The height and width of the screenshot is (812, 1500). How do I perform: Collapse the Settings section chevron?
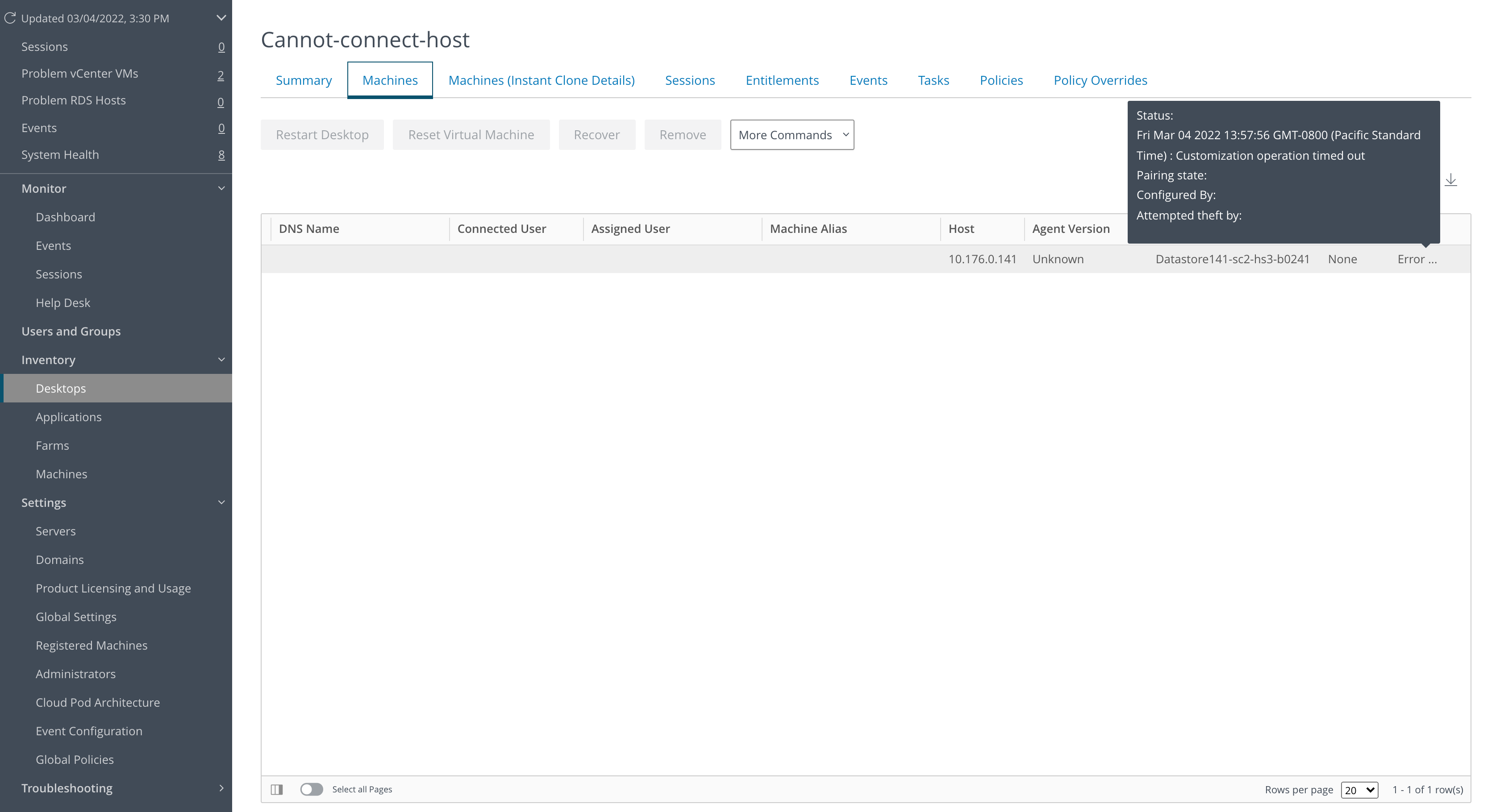[221, 502]
